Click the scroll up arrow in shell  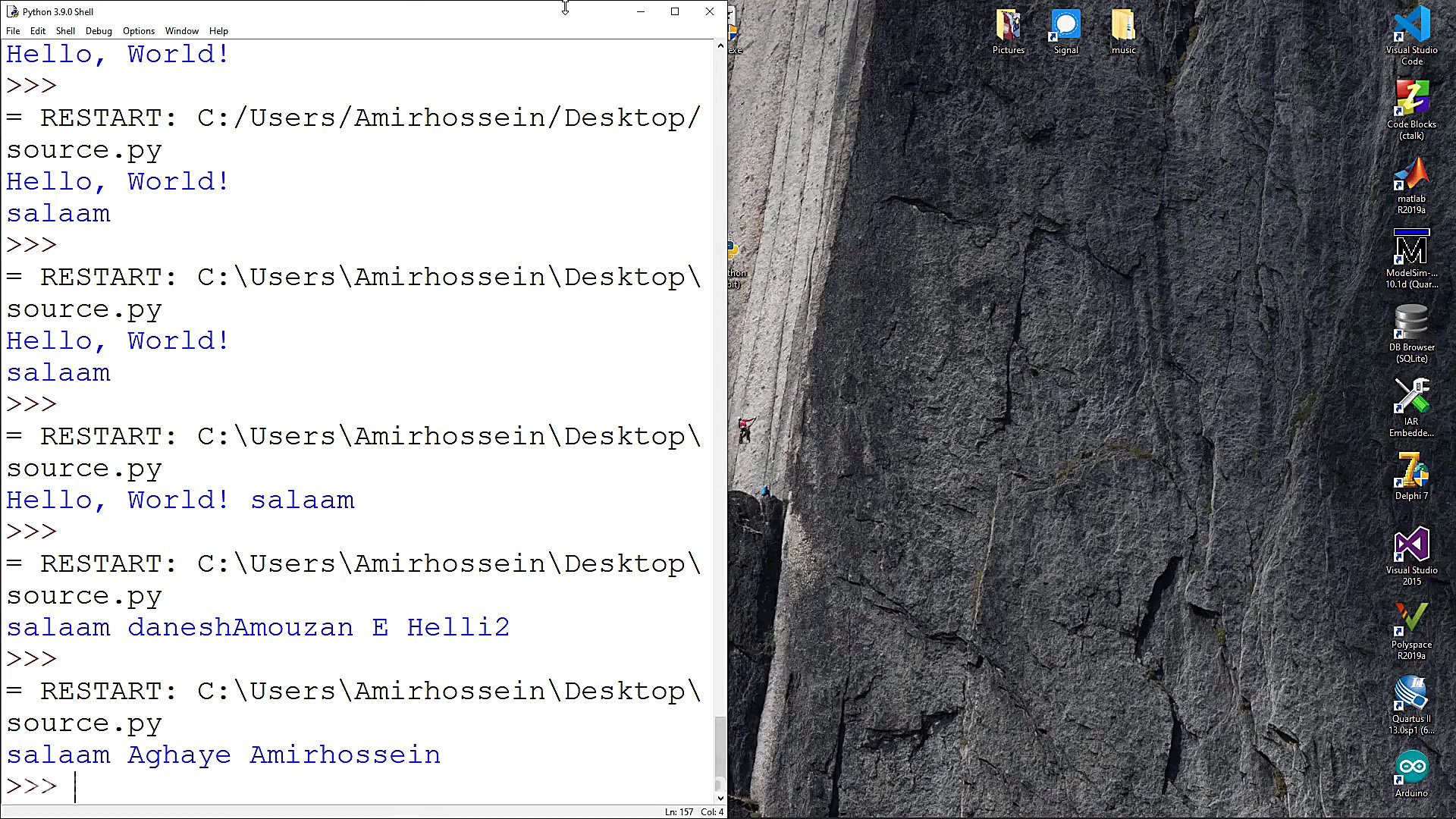[x=720, y=46]
